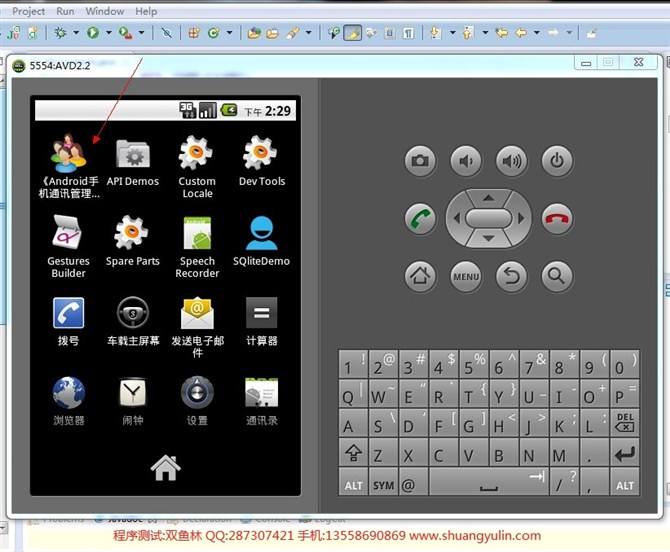Click Shift key on emulator keyboard
This screenshot has height=552, width=670.
coord(353,452)
